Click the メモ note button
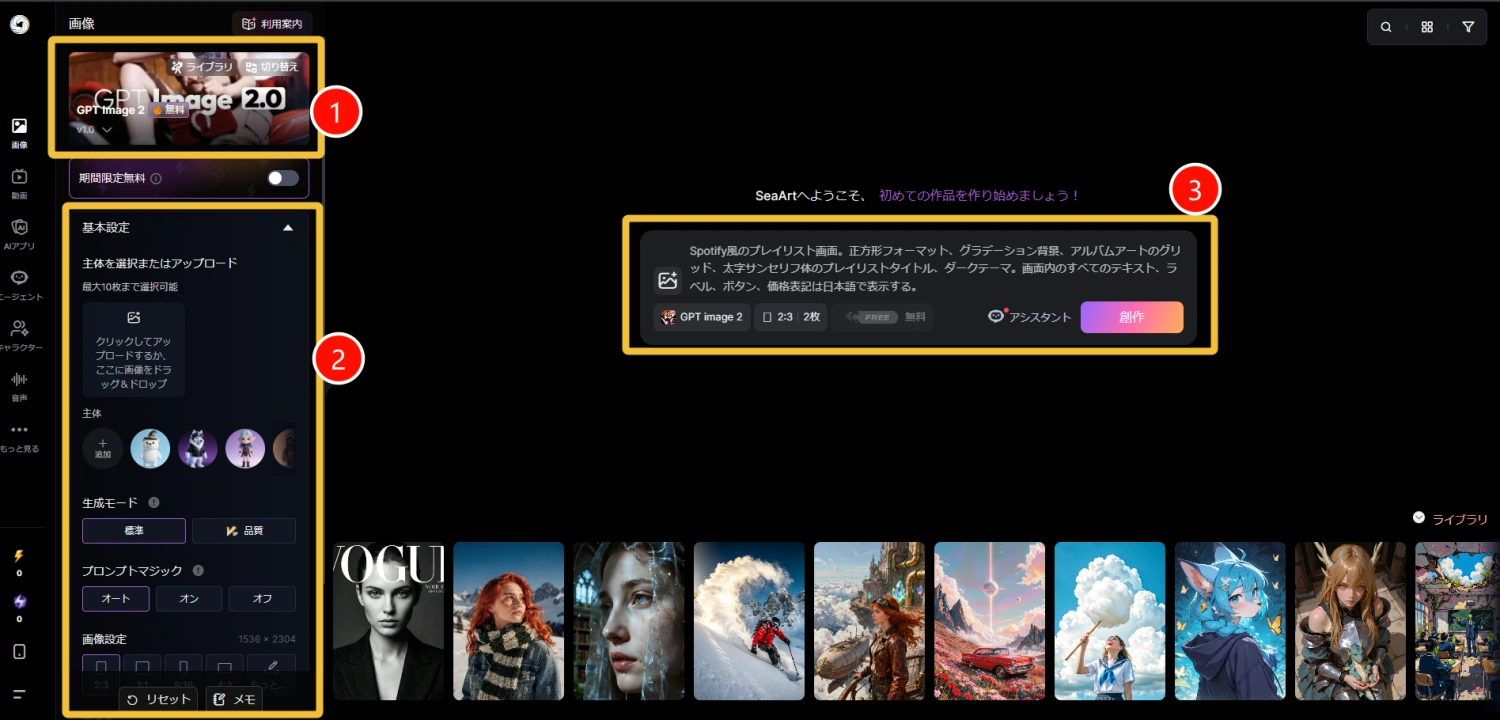Image resolution: width=1500 pixels, height=720 pixels. click(x=234, y=700)
